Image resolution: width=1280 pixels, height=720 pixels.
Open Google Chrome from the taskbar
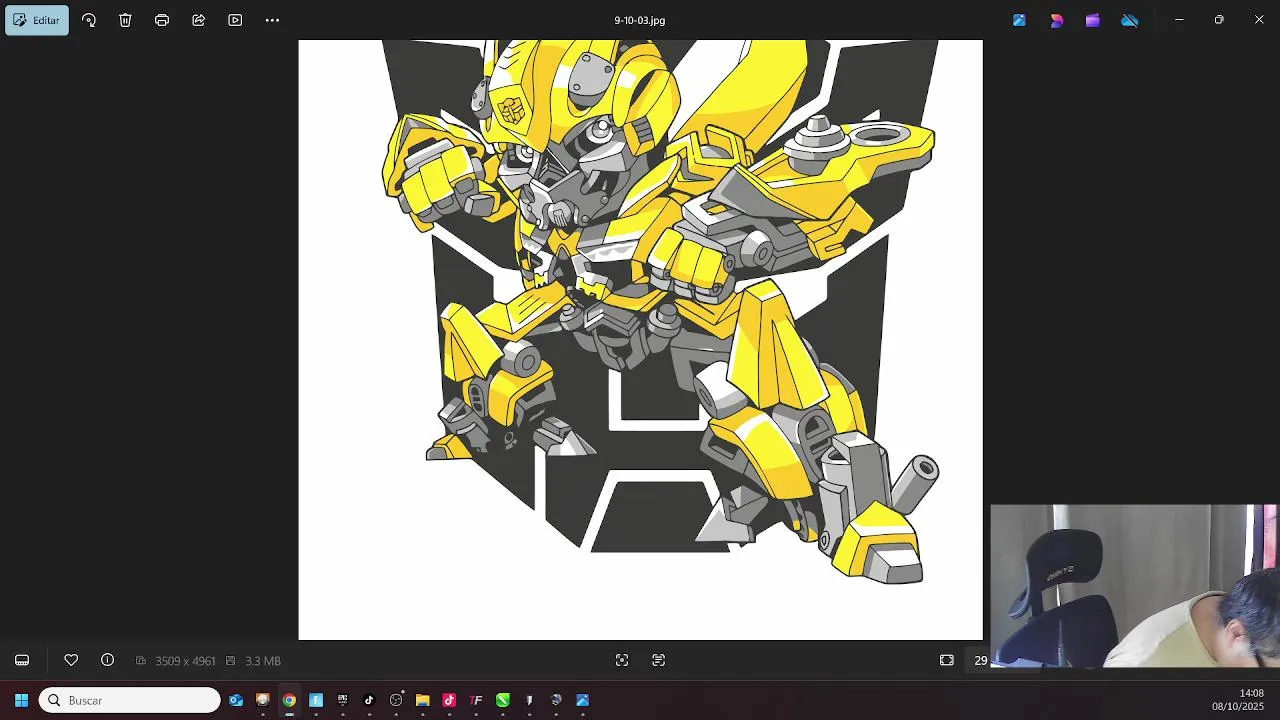click(289, 700)
